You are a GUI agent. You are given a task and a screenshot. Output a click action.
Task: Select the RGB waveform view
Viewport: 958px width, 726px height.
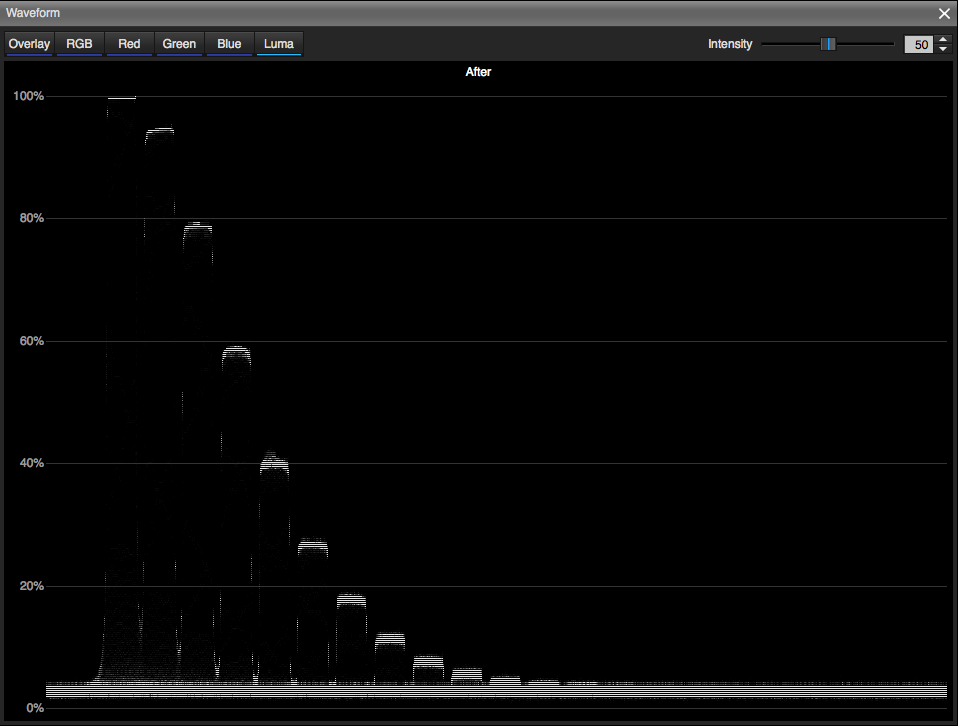click(79, 44)
